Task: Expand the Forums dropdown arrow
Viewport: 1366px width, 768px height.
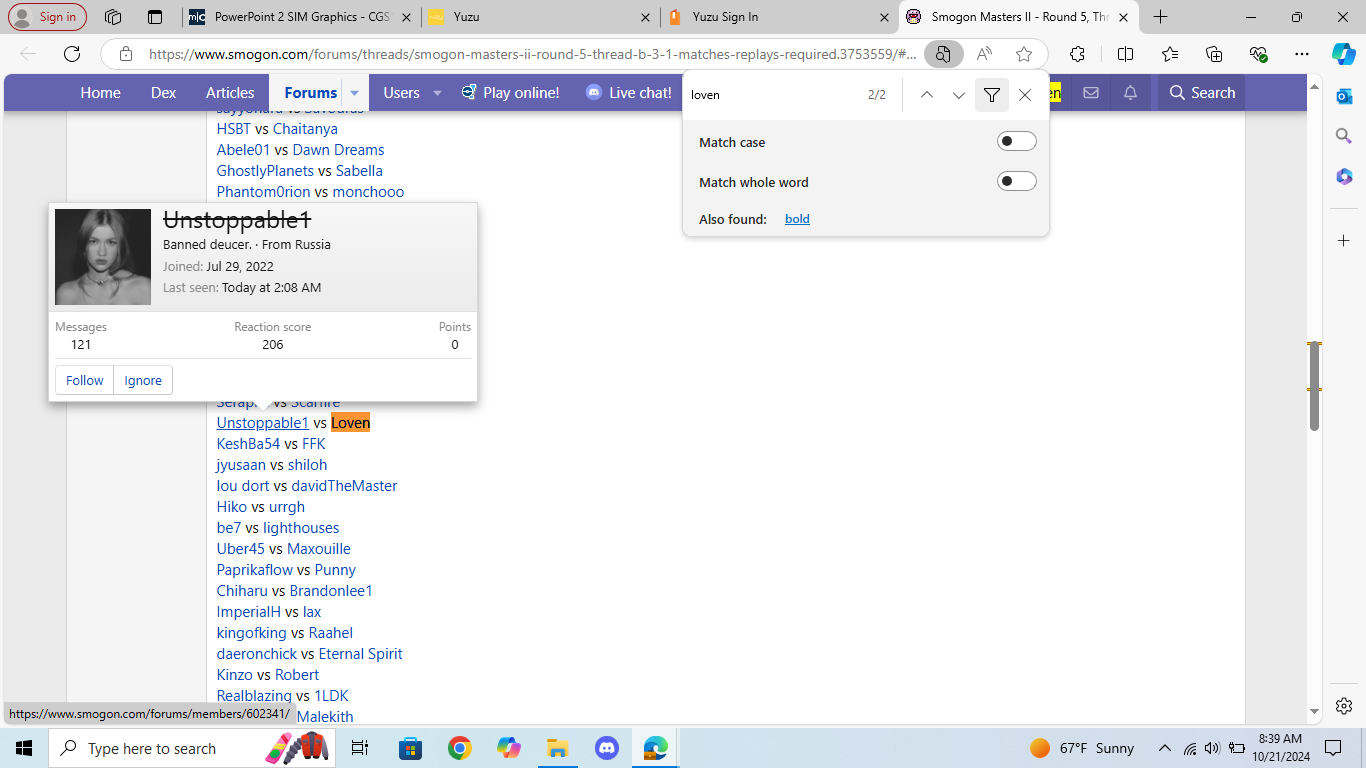Action: (x=354, y=93)
